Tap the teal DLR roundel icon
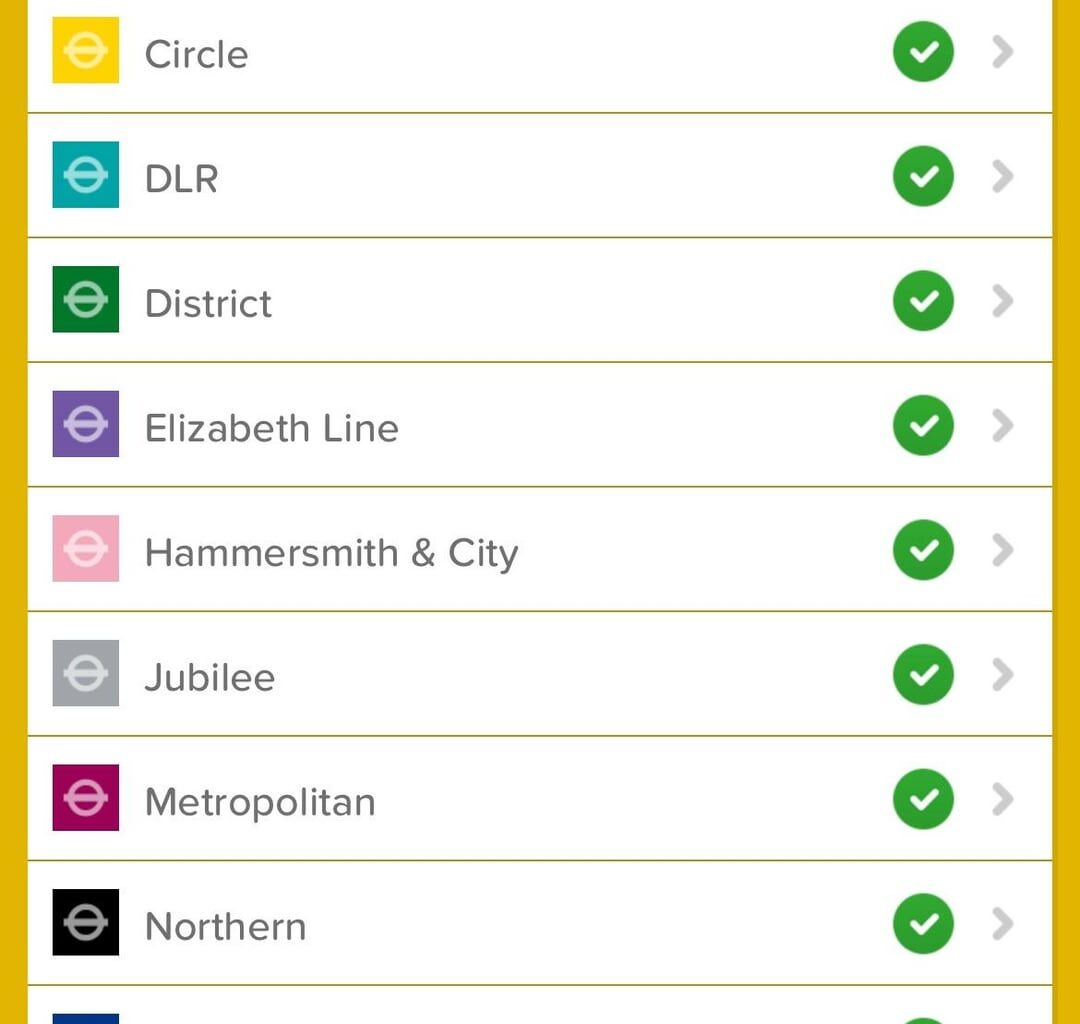The height and width of the screenshot is (1024, 1080). tap(85, 175)
